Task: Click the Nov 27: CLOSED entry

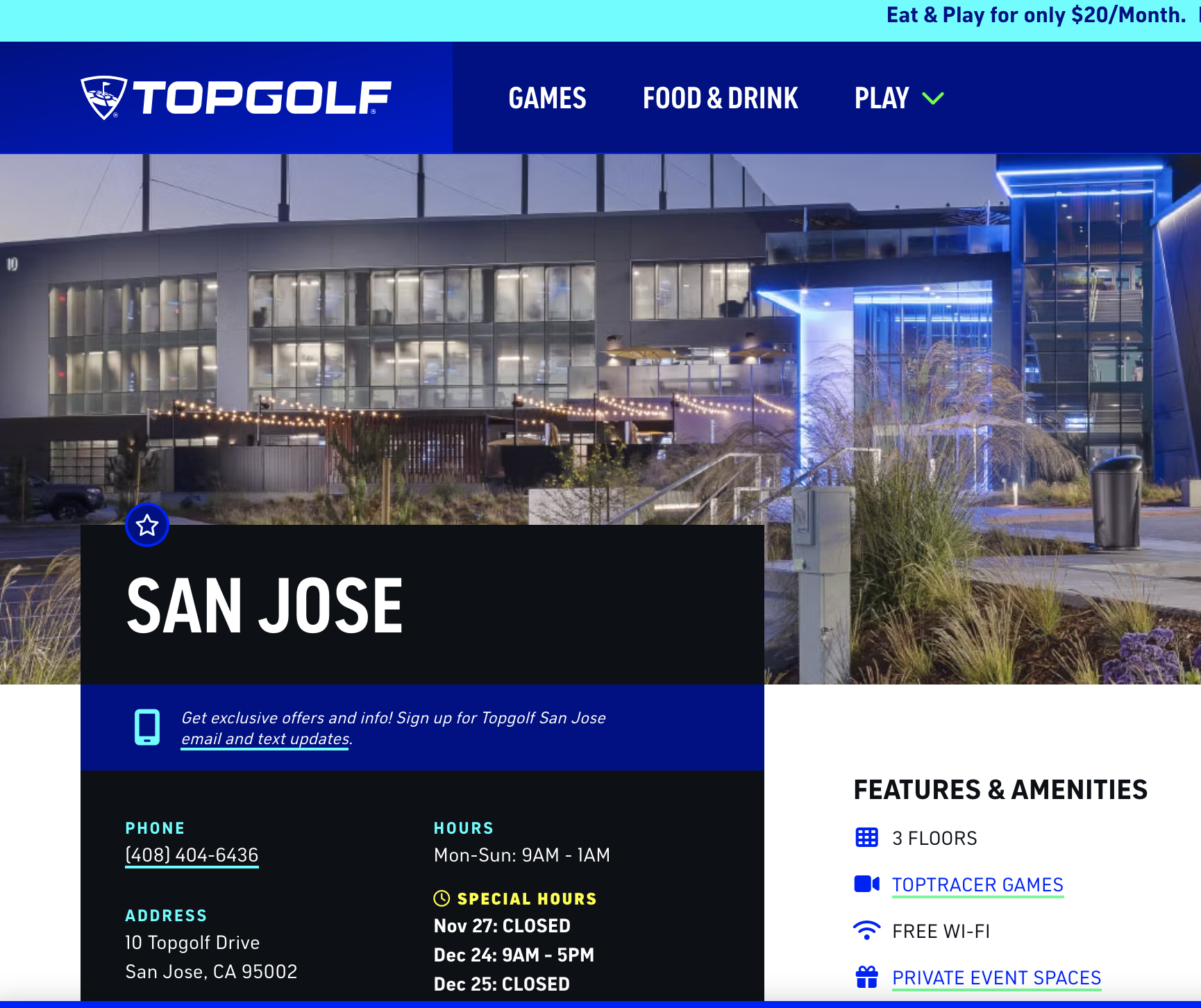Action: 502,926
